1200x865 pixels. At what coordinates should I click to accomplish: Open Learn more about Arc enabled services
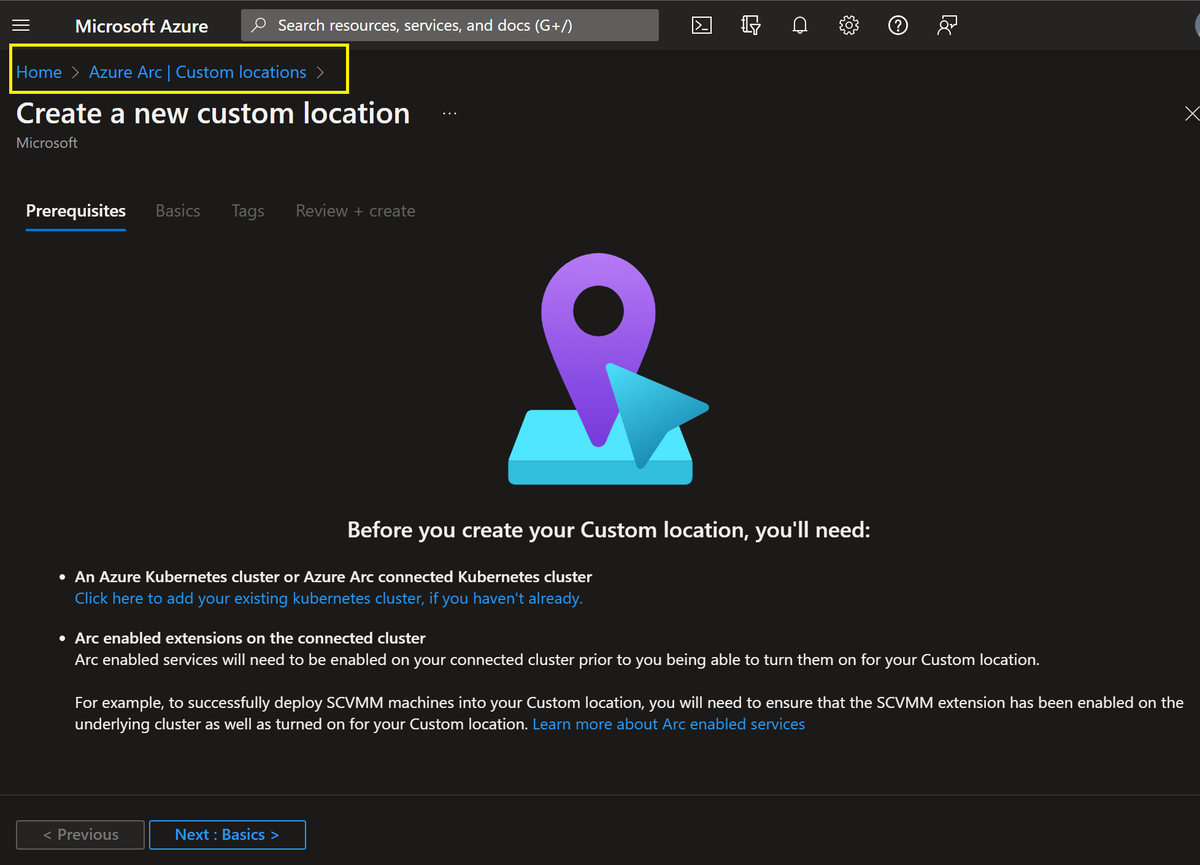pos(669,724)
